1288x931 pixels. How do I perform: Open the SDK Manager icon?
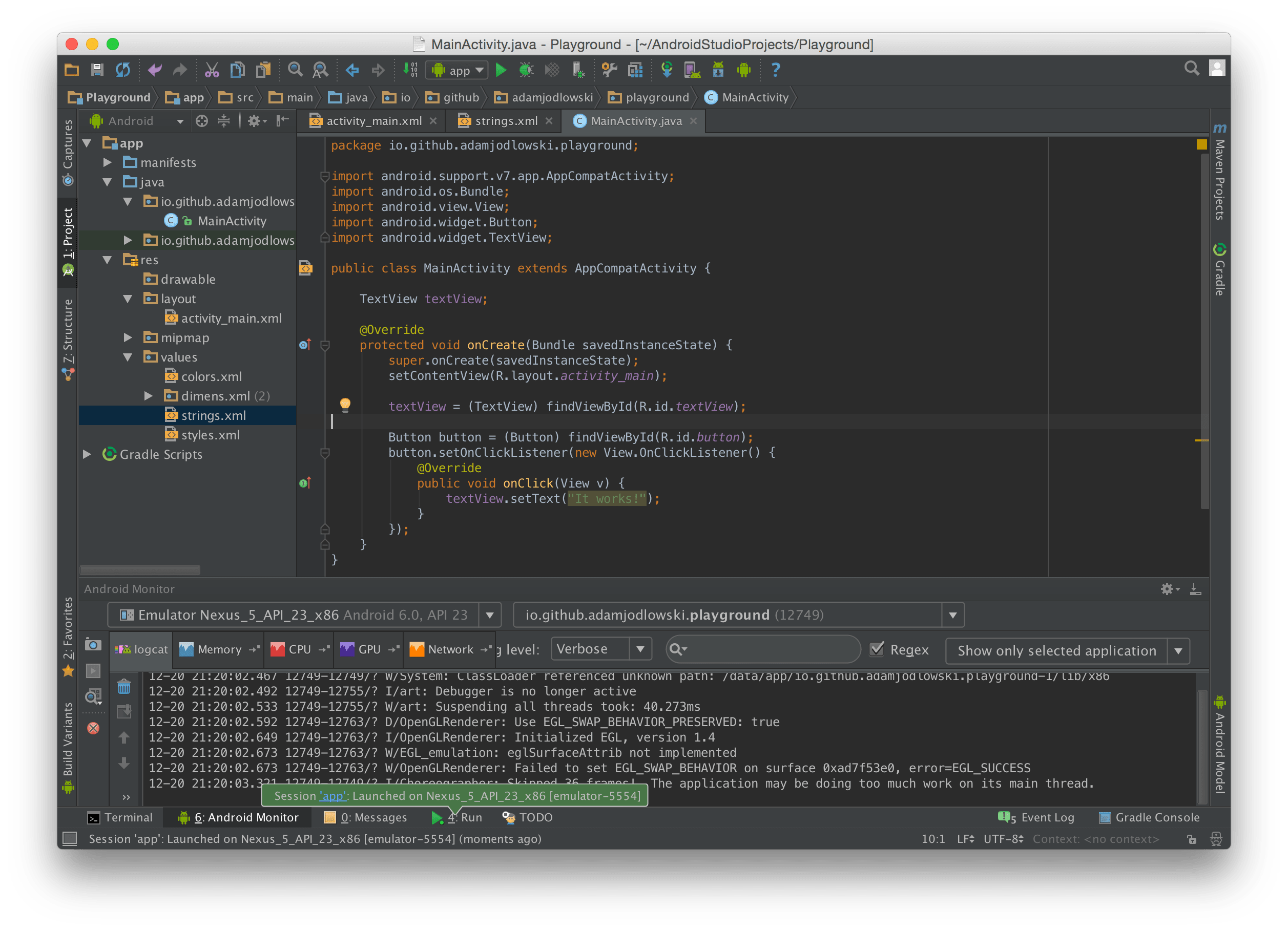tap(718, 70)
